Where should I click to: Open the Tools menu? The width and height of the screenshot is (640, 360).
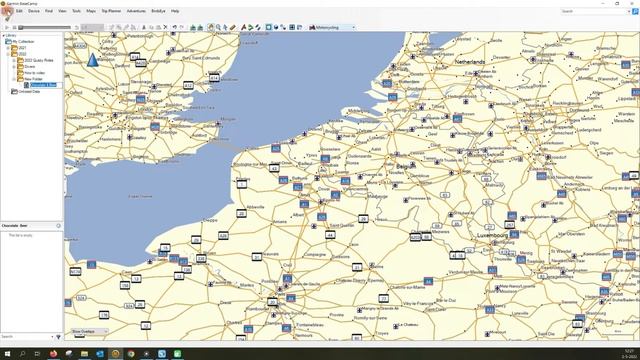(76, 11)
